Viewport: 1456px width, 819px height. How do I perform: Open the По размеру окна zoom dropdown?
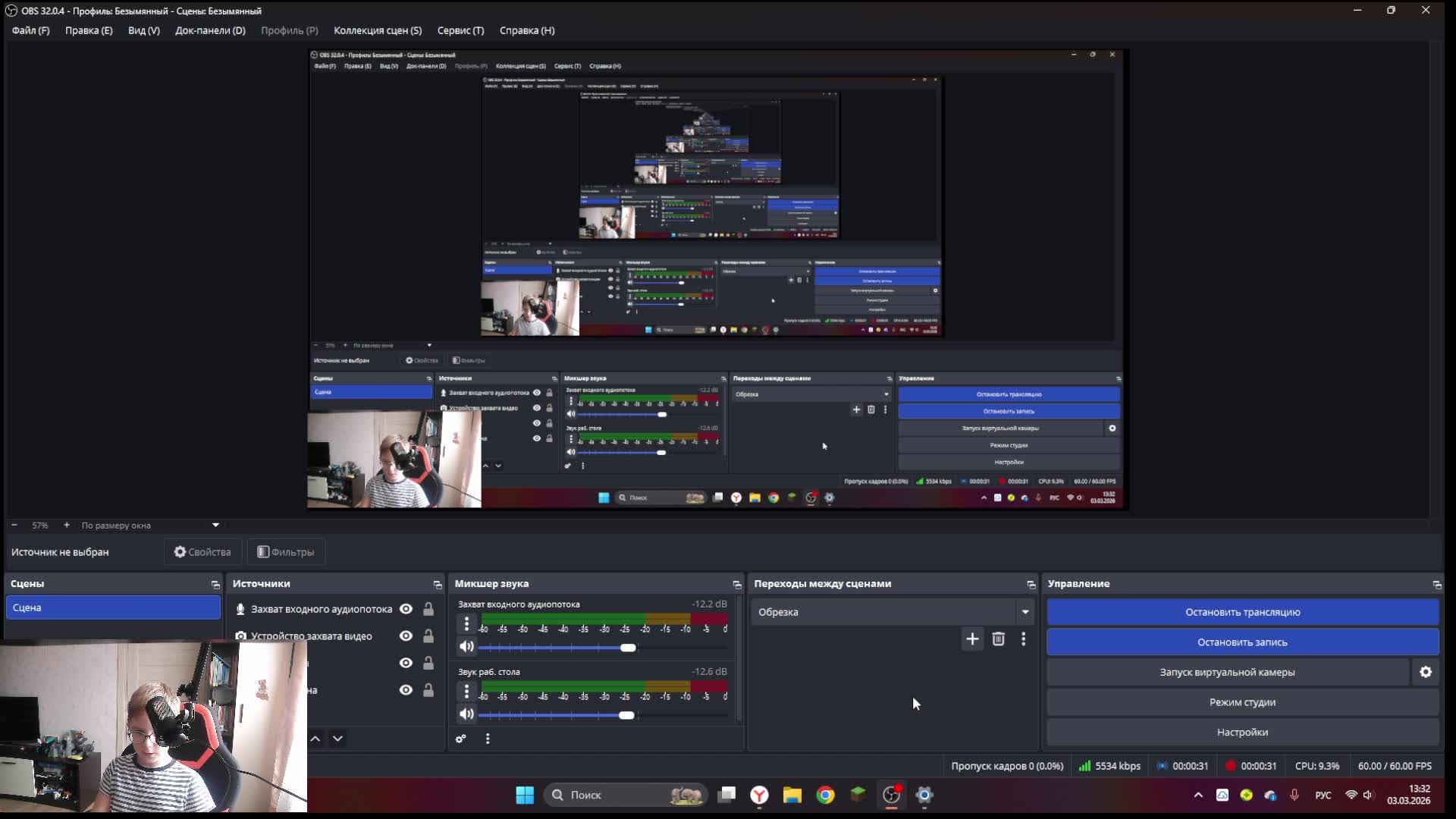tap(215, 526)
